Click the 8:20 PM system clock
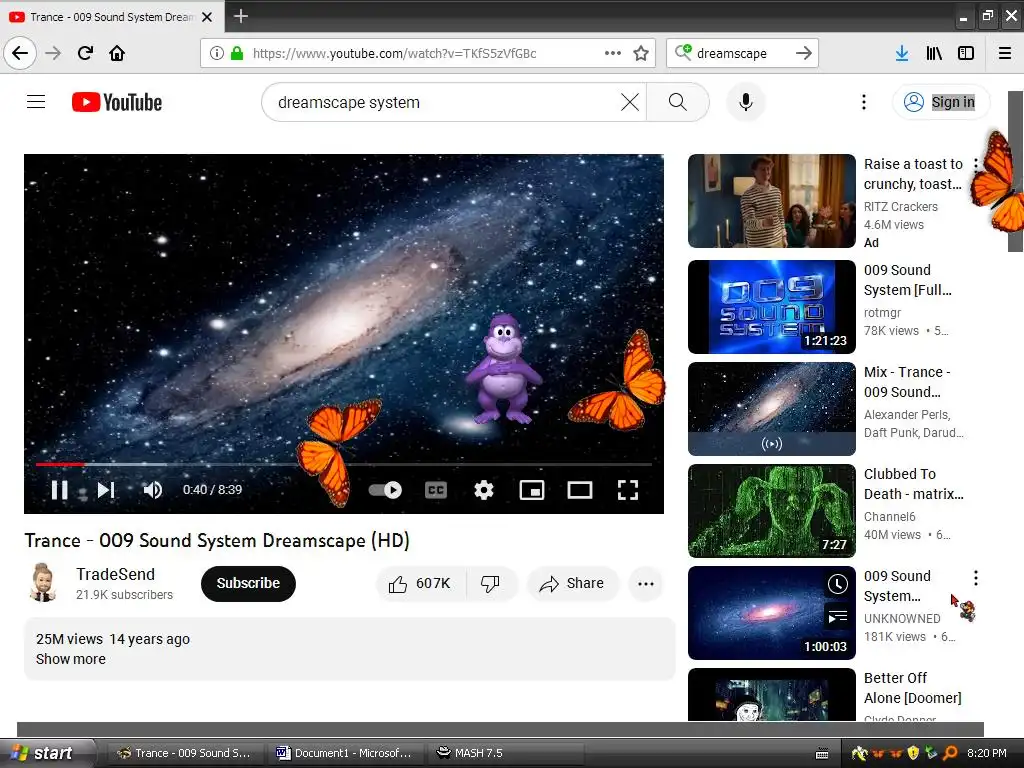 [987, 753]
